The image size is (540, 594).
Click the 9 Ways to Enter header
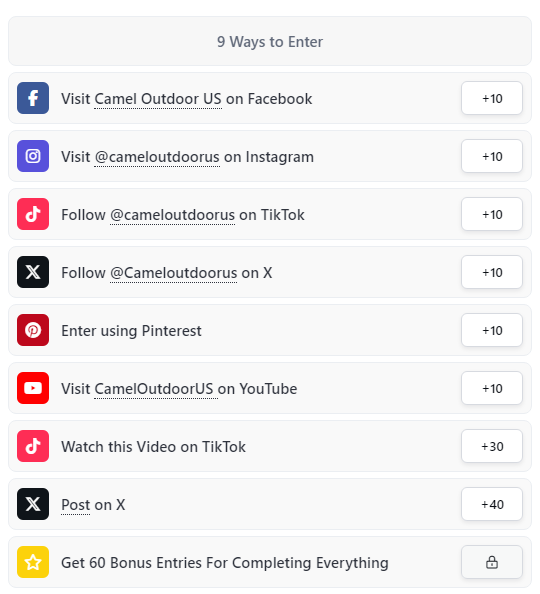coord(270,41)
